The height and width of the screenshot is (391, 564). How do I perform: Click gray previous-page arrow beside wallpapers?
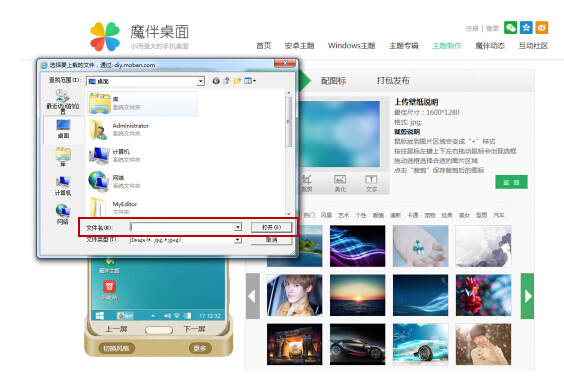(253, 296)
